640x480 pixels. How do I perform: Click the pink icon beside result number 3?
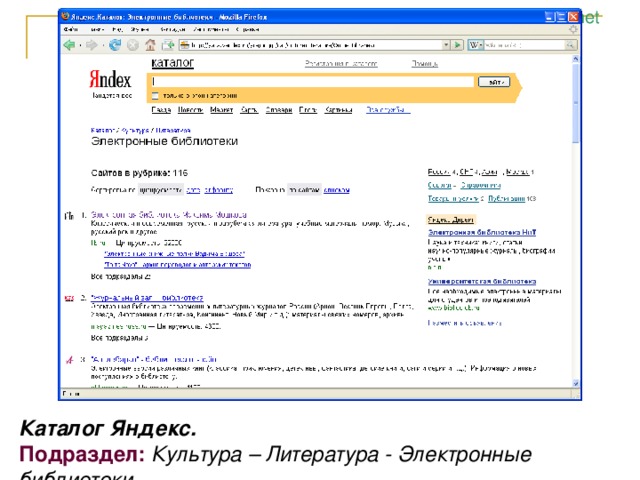pos(70,360)
